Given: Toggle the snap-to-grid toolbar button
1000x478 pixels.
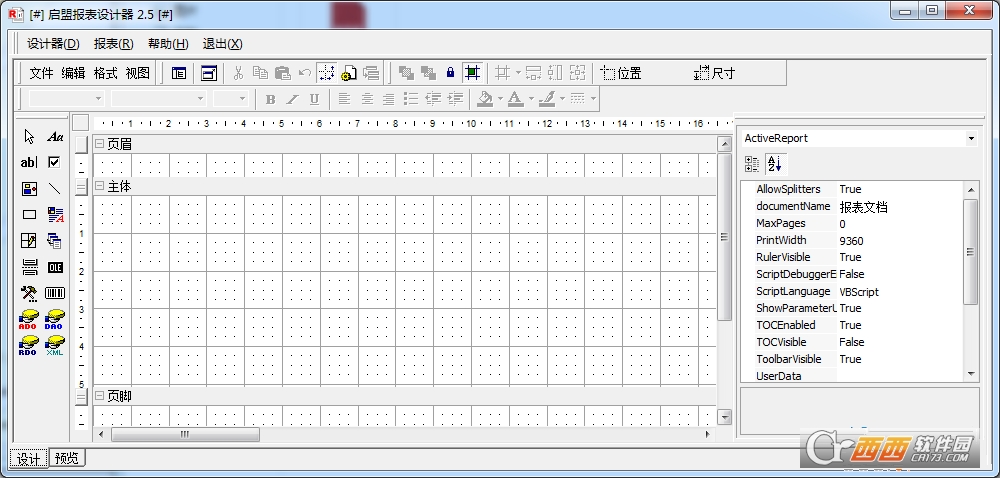Looking at the screenshot, I should coord(326,73).
